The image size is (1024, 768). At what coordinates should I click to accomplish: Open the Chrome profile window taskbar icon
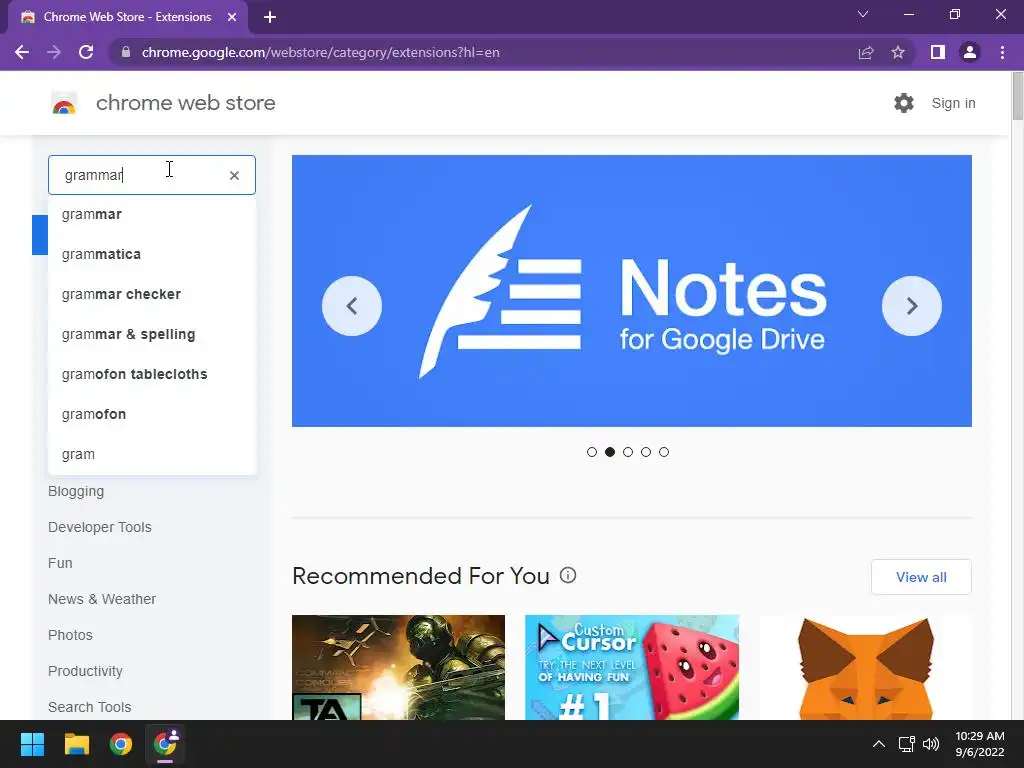point(165,744)
